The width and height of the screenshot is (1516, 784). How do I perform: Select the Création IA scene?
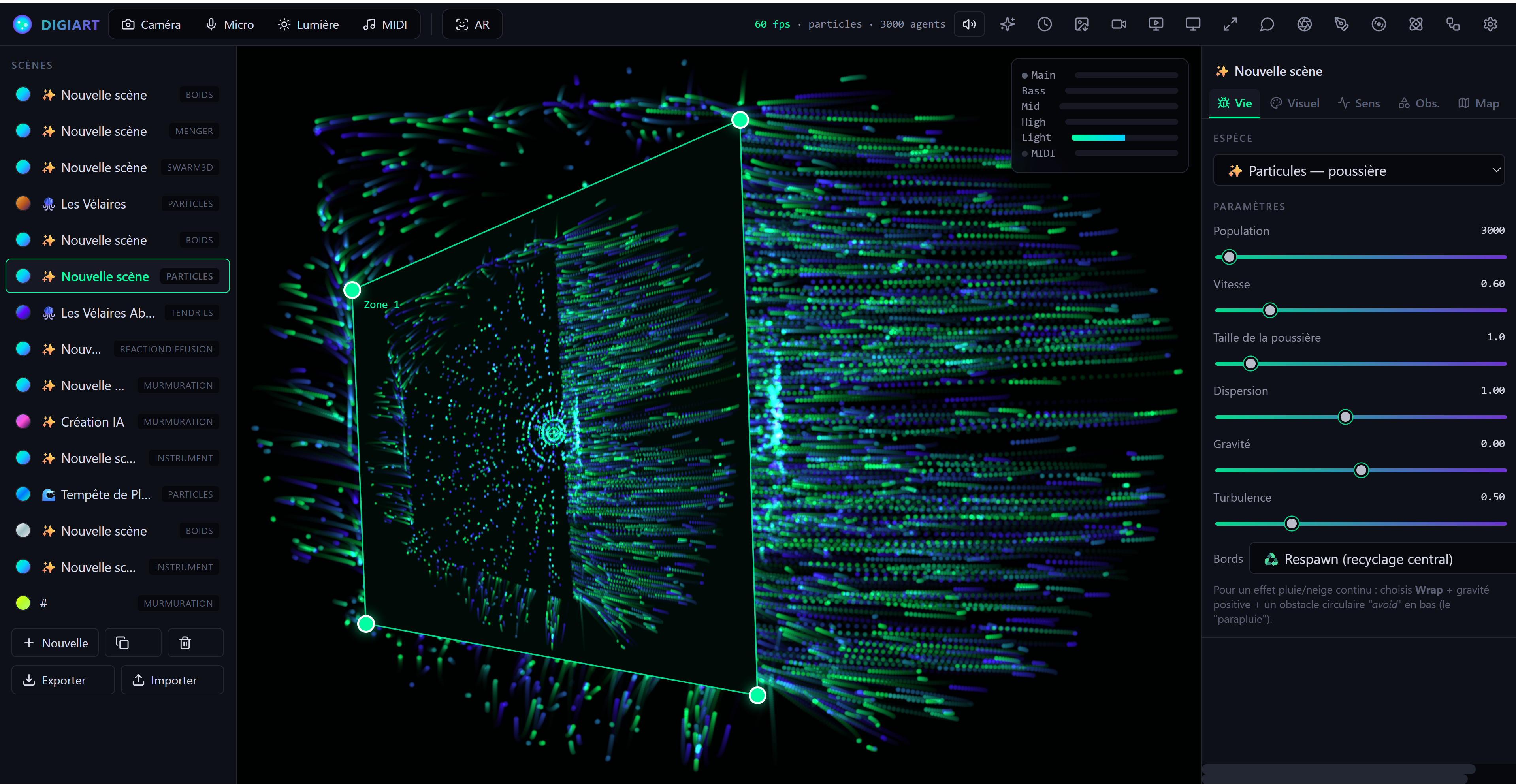(118, 422)
